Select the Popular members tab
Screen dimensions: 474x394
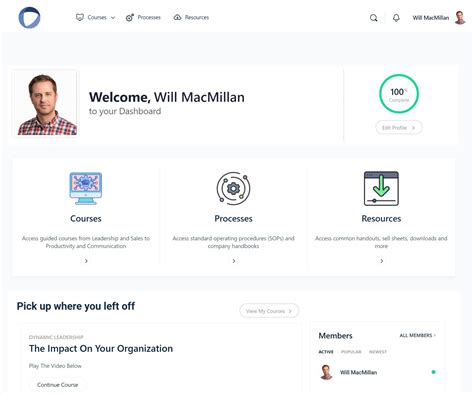pos(351,352)
